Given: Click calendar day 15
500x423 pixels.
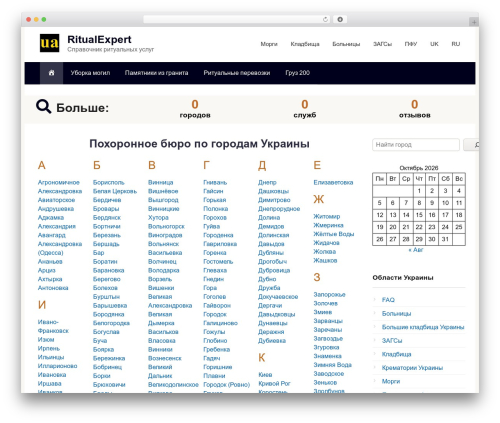Looking at the screenshot, I should coord(419,215).
